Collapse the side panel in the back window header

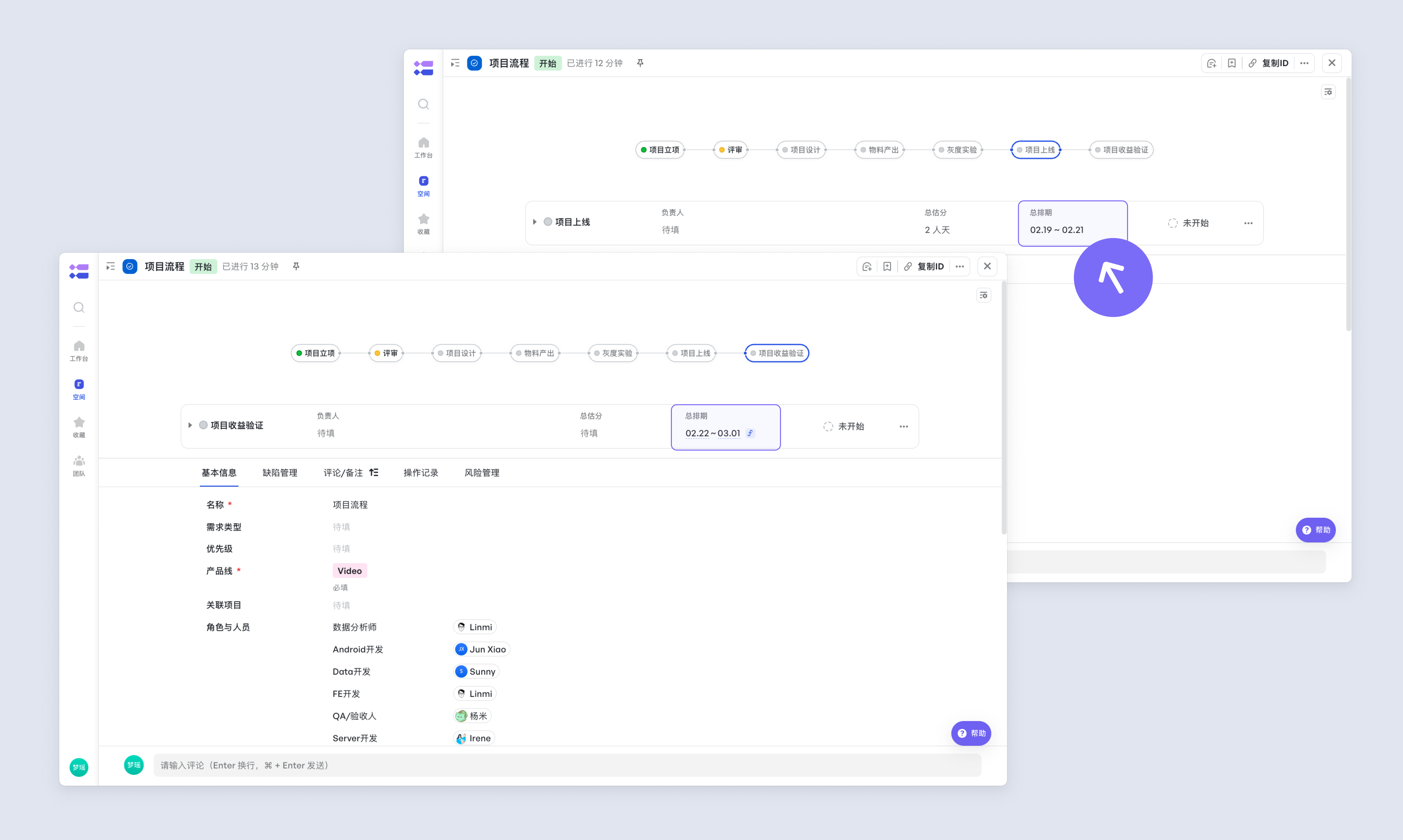[x=455, y=63]
